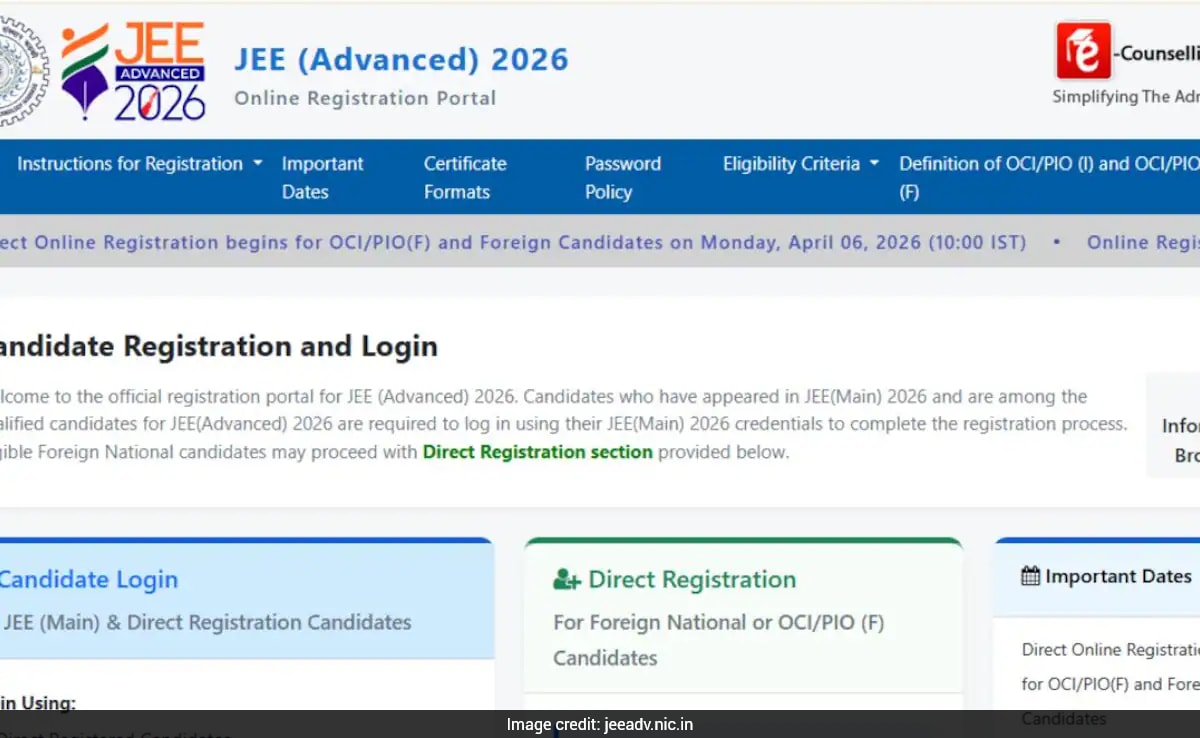1200x738 pixels.
Task: Follow the green Direct Registration section link
Action: pos(537,452)
